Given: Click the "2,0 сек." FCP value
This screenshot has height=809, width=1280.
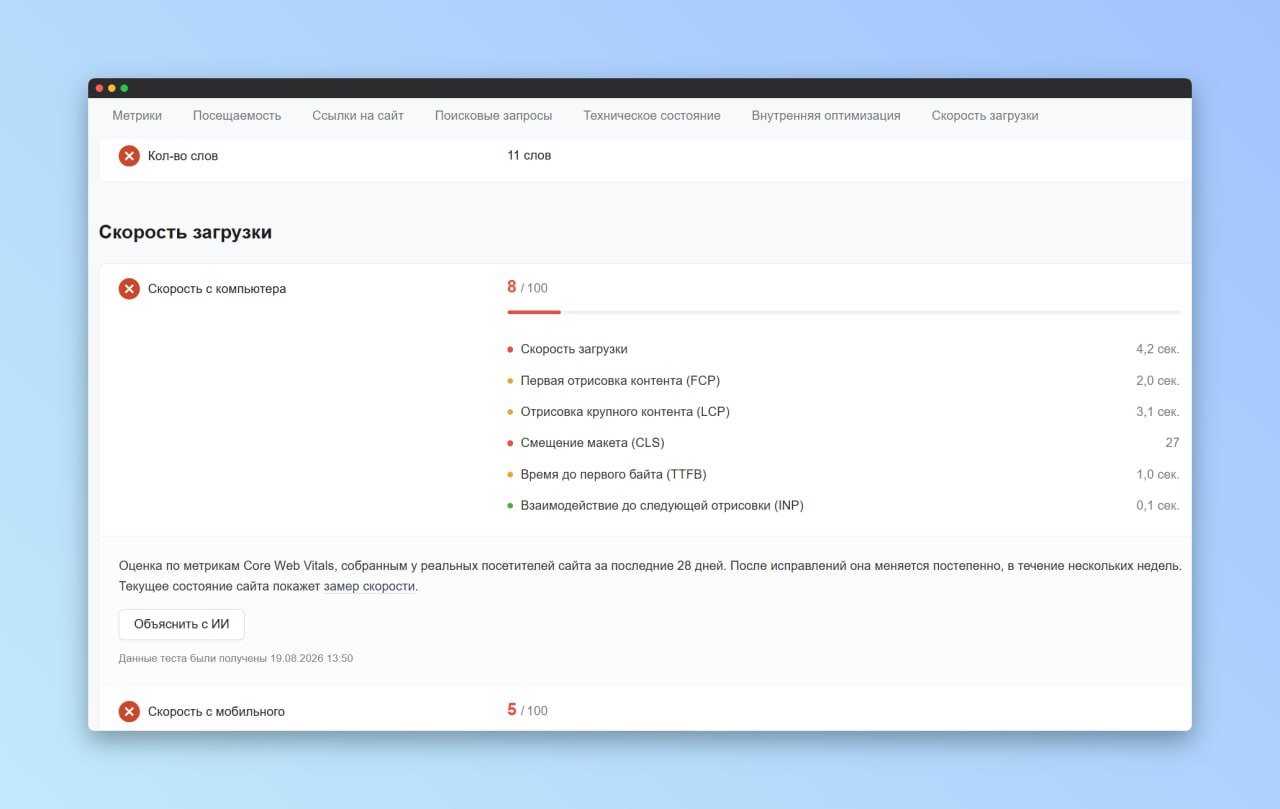Looking at the screenshot, I should (1158, 381).
